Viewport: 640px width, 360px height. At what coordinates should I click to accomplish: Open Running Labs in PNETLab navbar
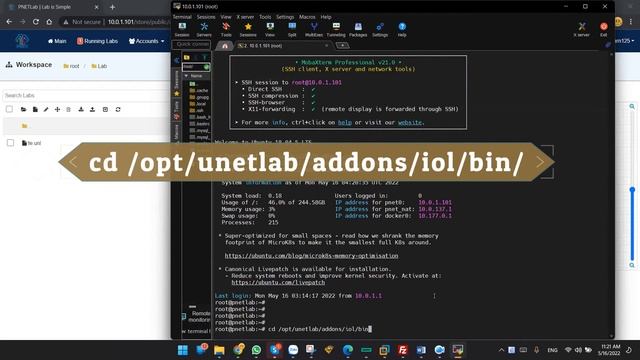pyautogui.click(x=98, y=41)
